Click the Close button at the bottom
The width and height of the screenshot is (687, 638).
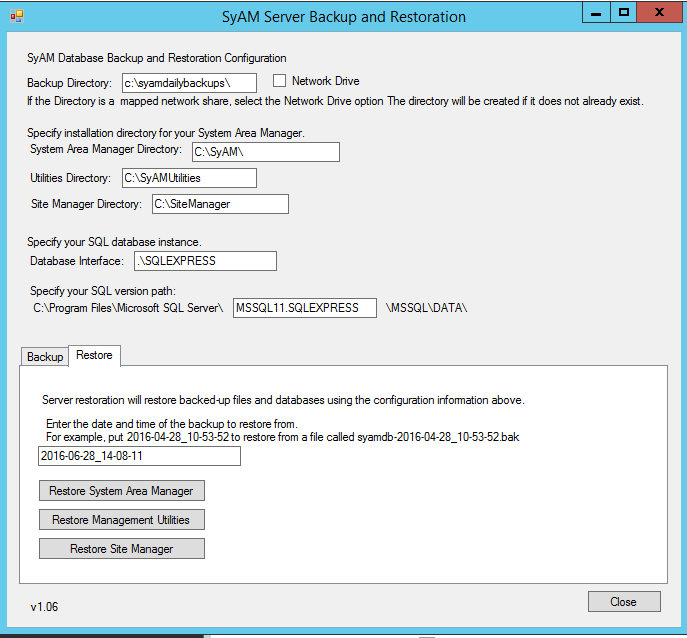(x=623, y=602)
